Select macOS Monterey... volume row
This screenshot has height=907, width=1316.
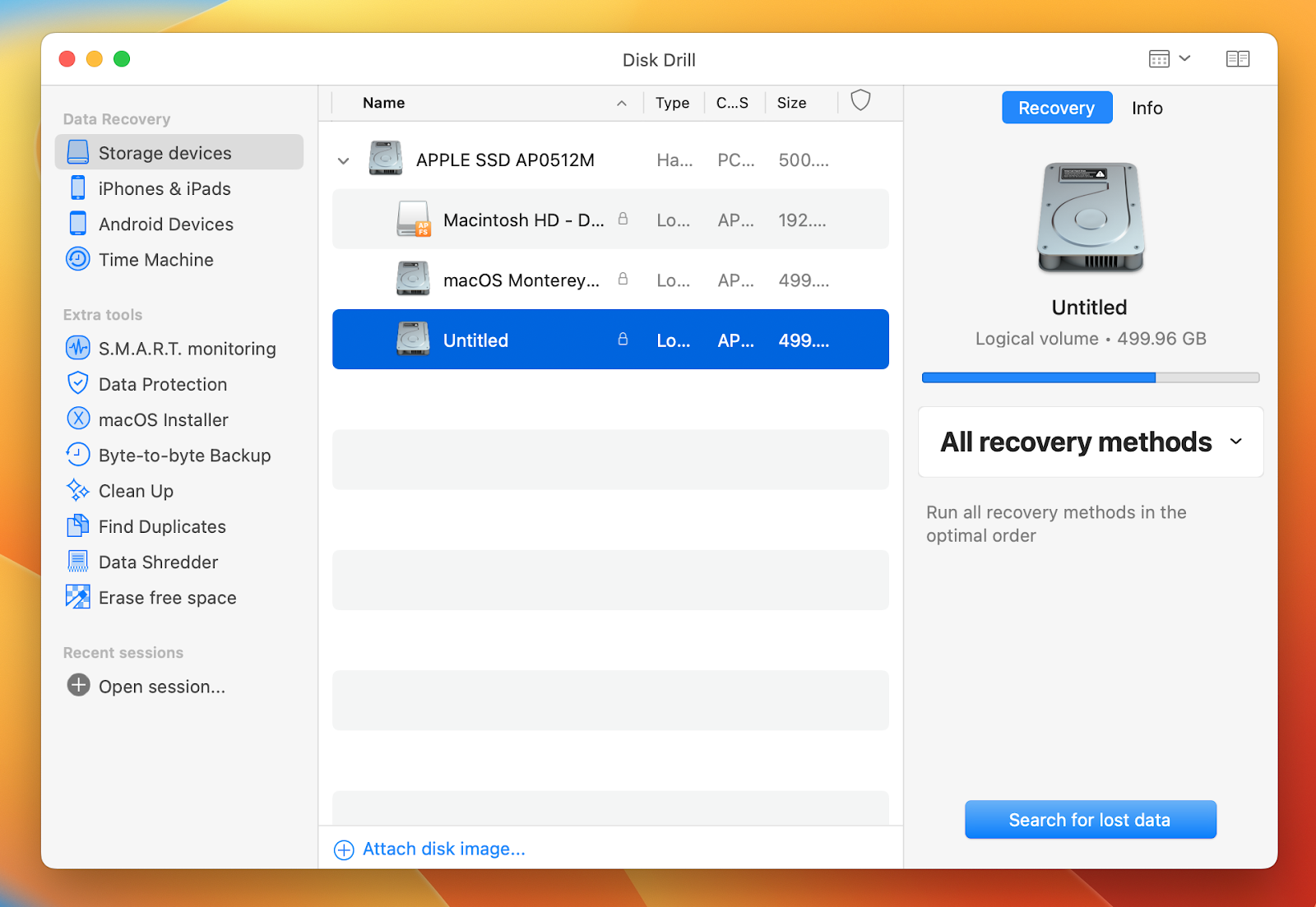[610, 280]
